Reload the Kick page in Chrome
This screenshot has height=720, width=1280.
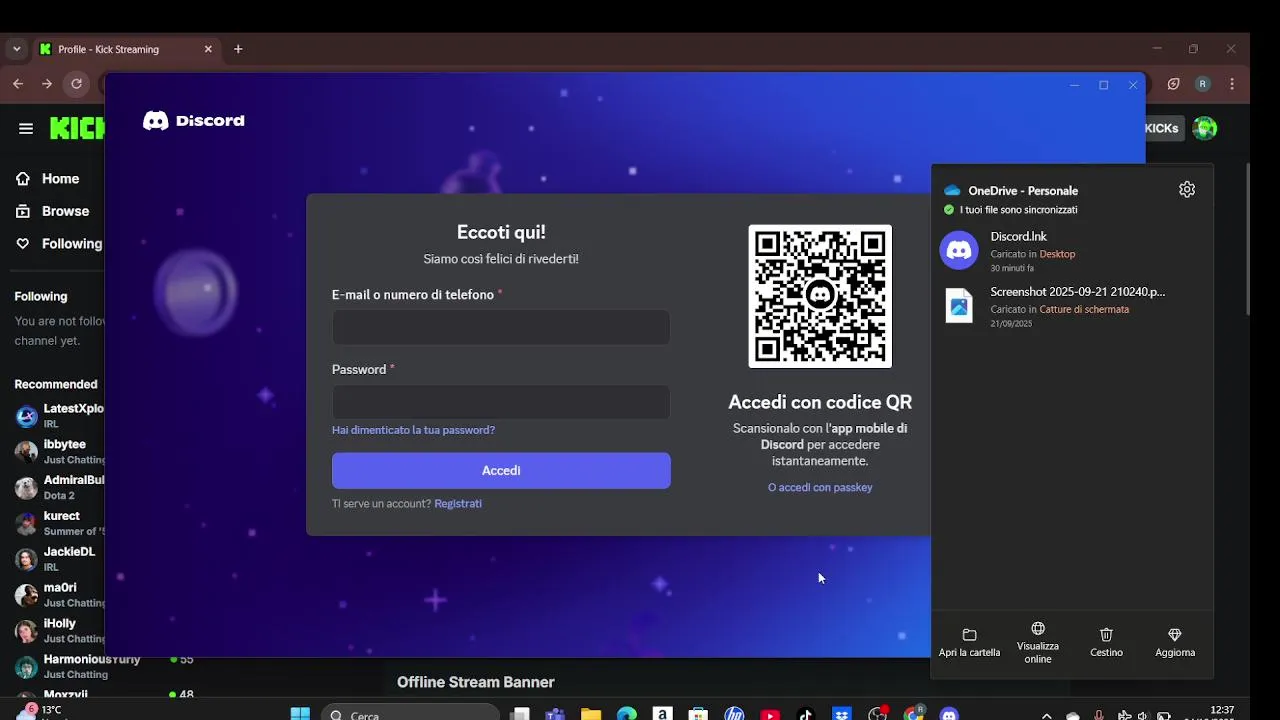coord(76,84)
